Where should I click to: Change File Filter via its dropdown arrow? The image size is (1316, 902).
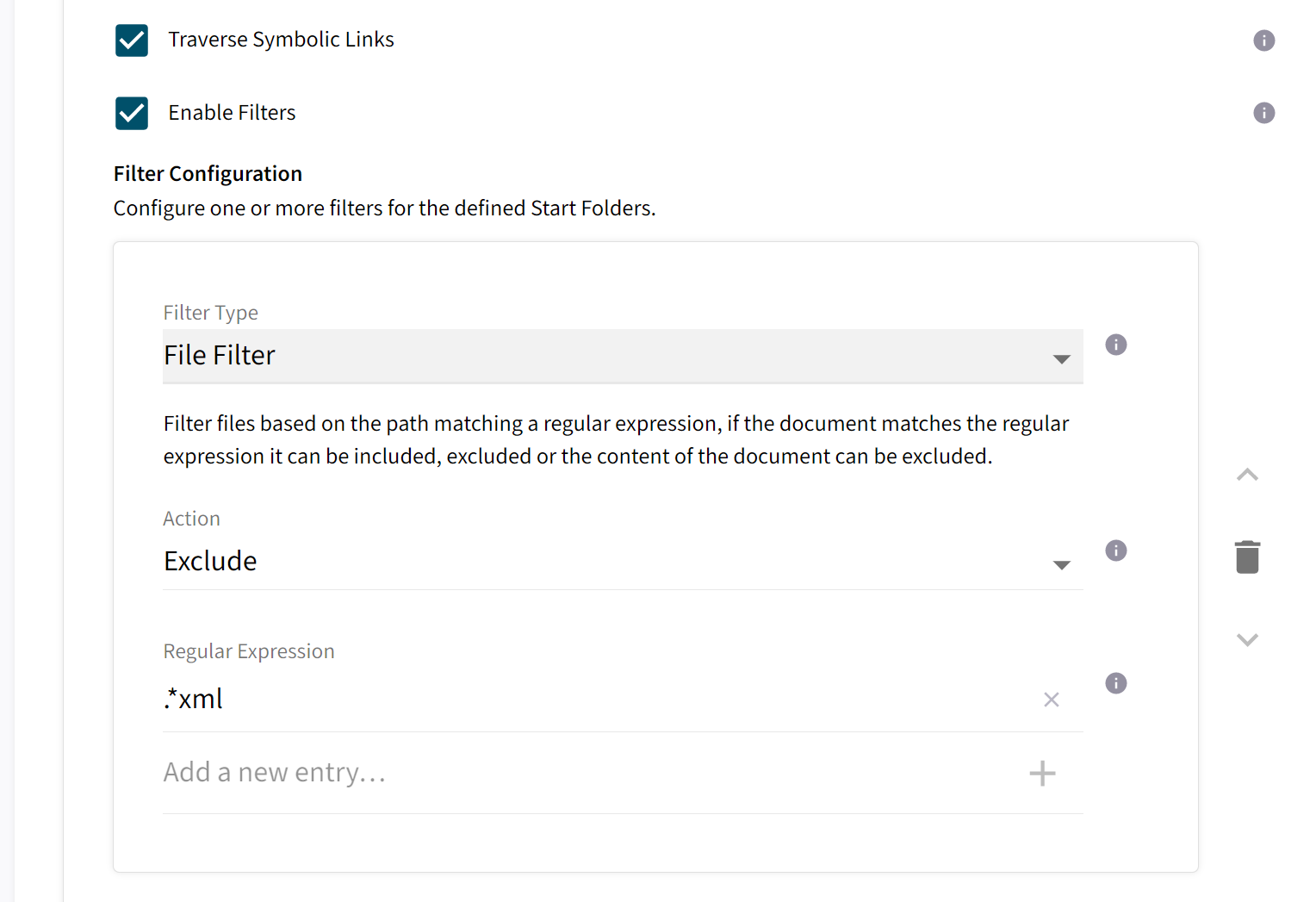click(x=1061, y=359)
